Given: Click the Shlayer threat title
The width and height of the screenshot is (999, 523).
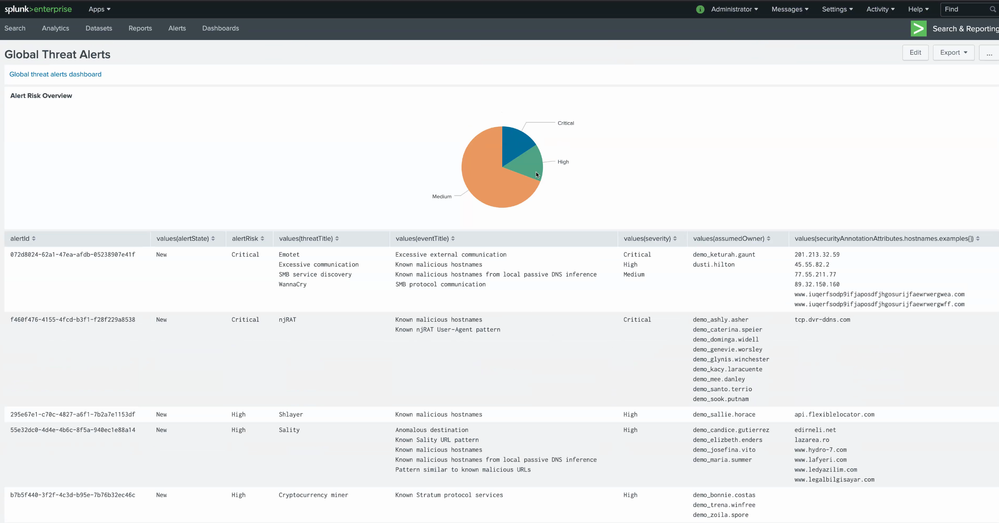Looking at the screenshot, I should (x=291, y=415).
